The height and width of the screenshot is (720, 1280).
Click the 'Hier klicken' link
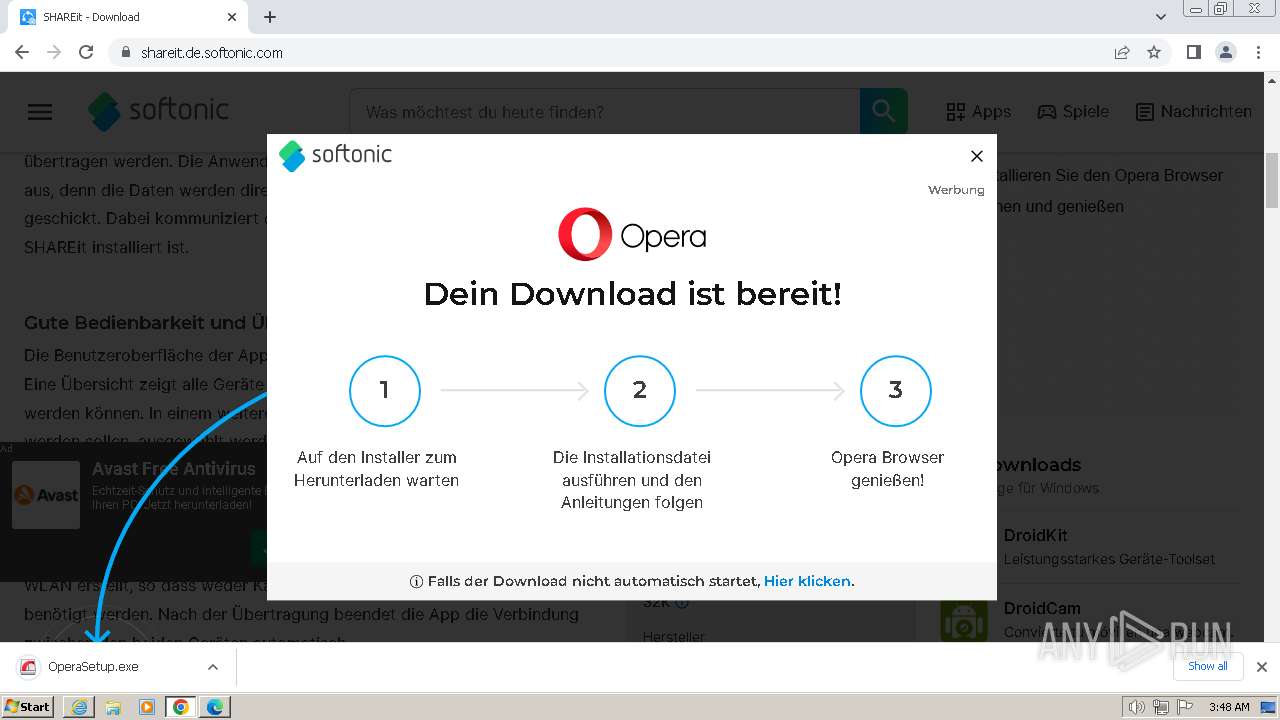[807, 581]
